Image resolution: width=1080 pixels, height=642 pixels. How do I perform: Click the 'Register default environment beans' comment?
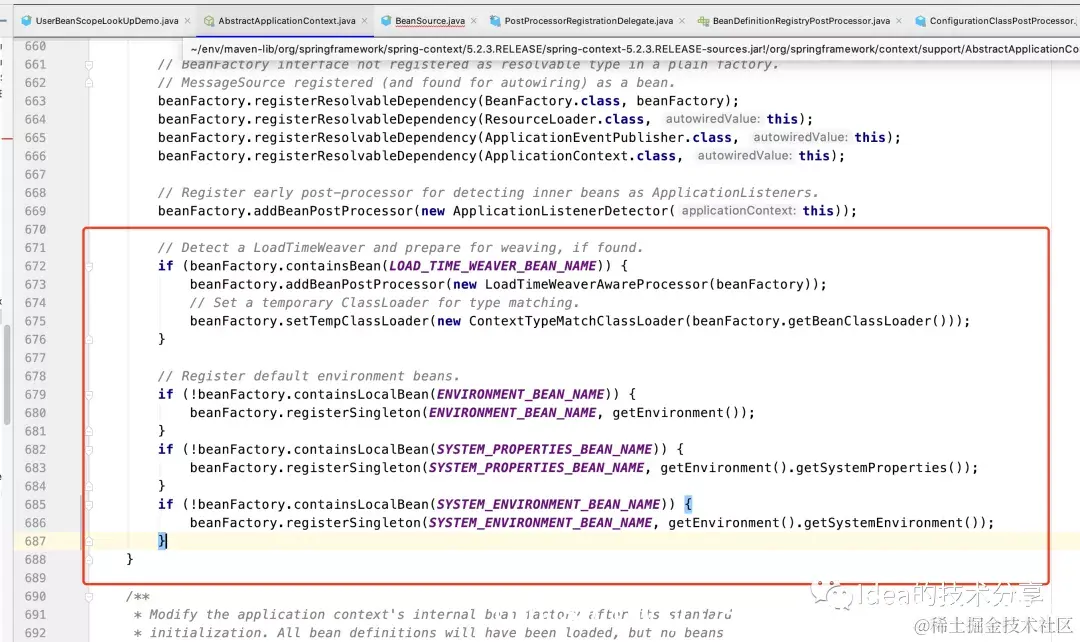tap(308, 376)
